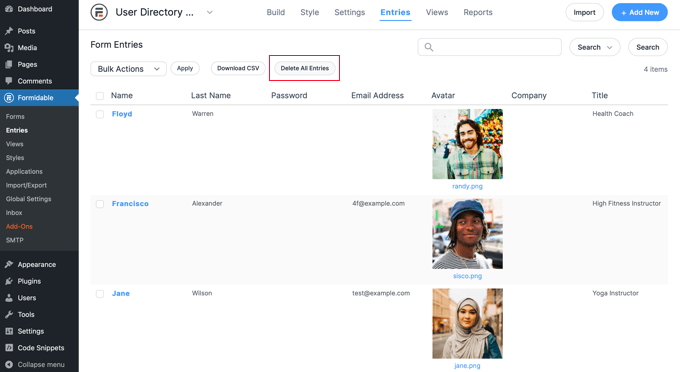
Task: Click the rightmost Search button
Action: click(648, 47)
